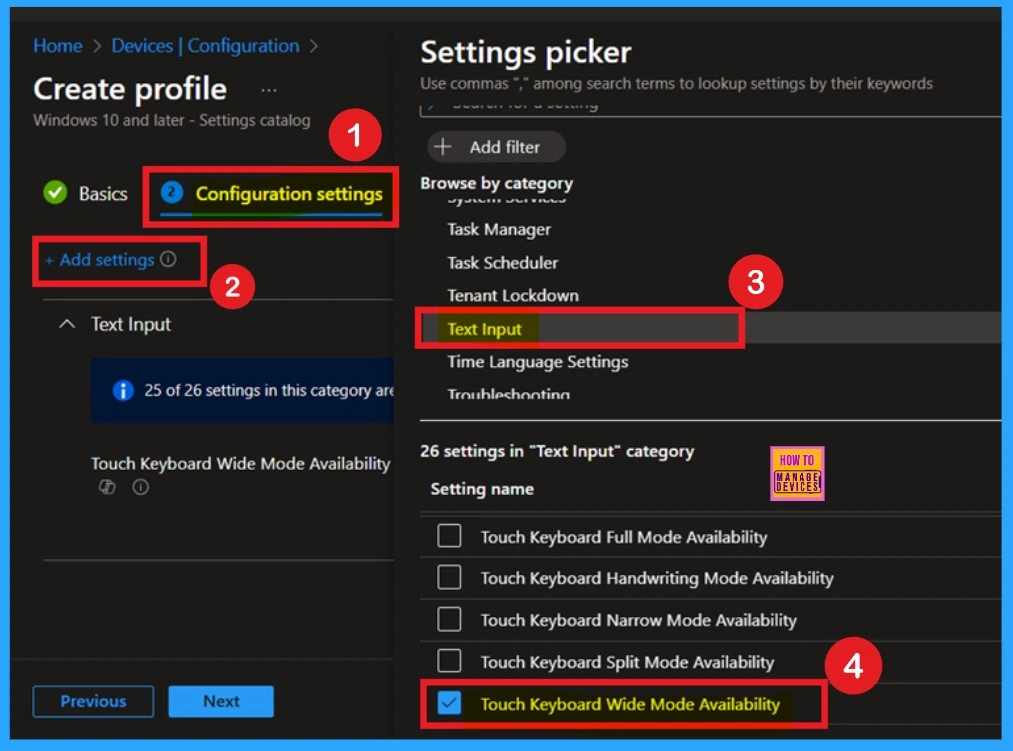Open Devices | Configuration breadcrumb link

[205, 46]
